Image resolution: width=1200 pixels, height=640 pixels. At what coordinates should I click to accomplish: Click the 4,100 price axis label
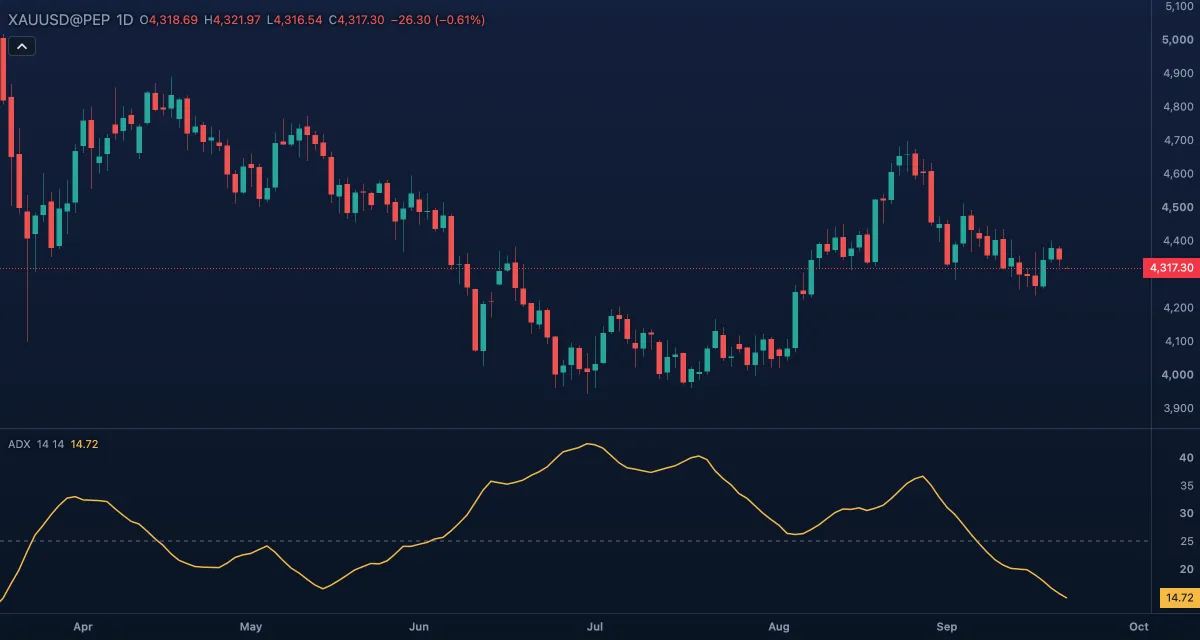click(1180, 341)
